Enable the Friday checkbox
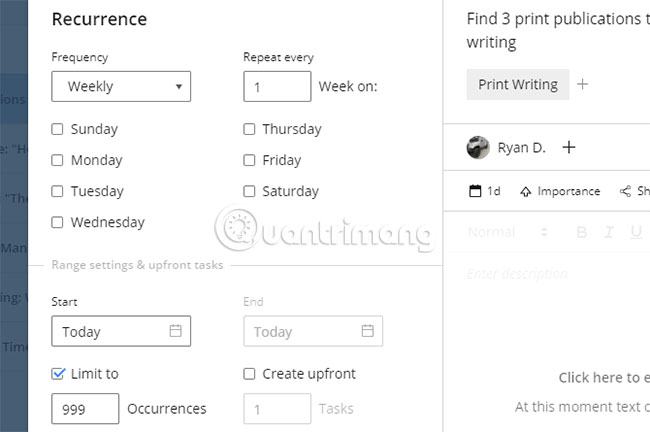Screen dimensions: 650x432 pyautogui.click(x=250, y=160)
